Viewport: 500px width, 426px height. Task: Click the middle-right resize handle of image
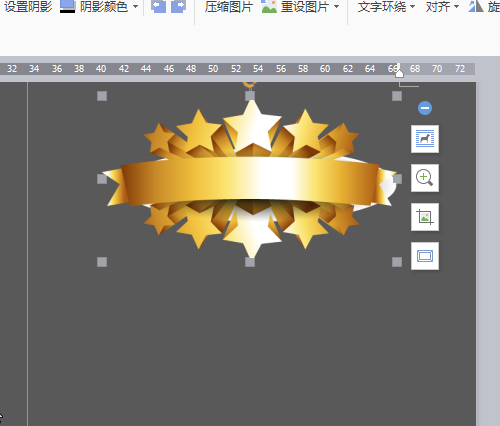[397, 179]
